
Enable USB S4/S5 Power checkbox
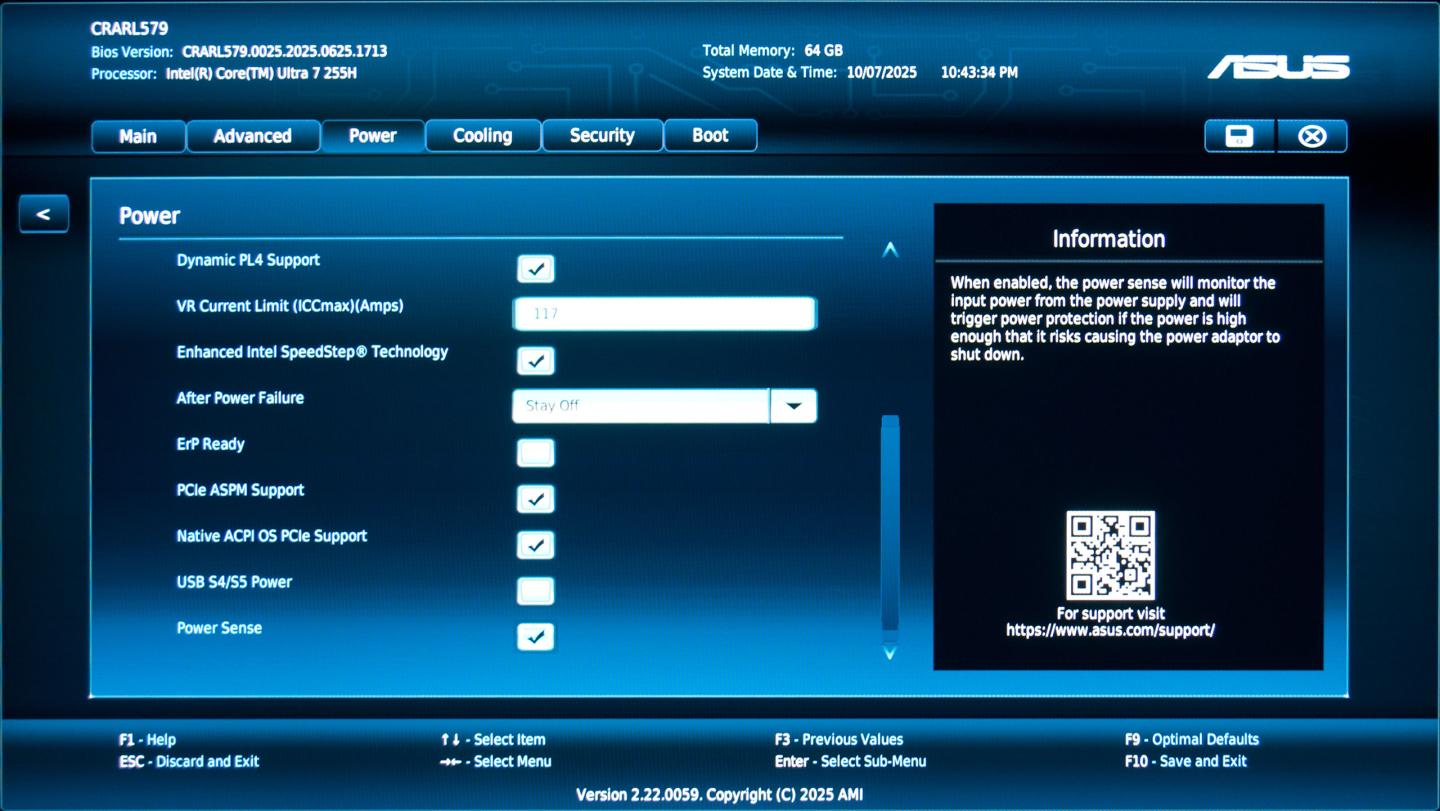click(536, 591)
